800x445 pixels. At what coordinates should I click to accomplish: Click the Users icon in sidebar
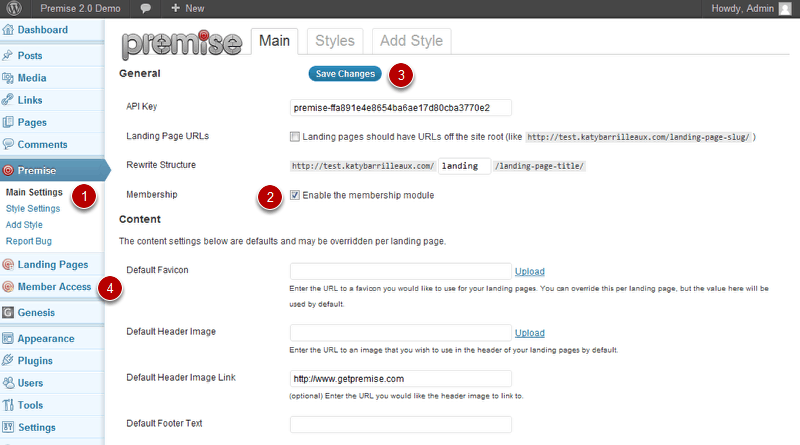click(8, 383)
